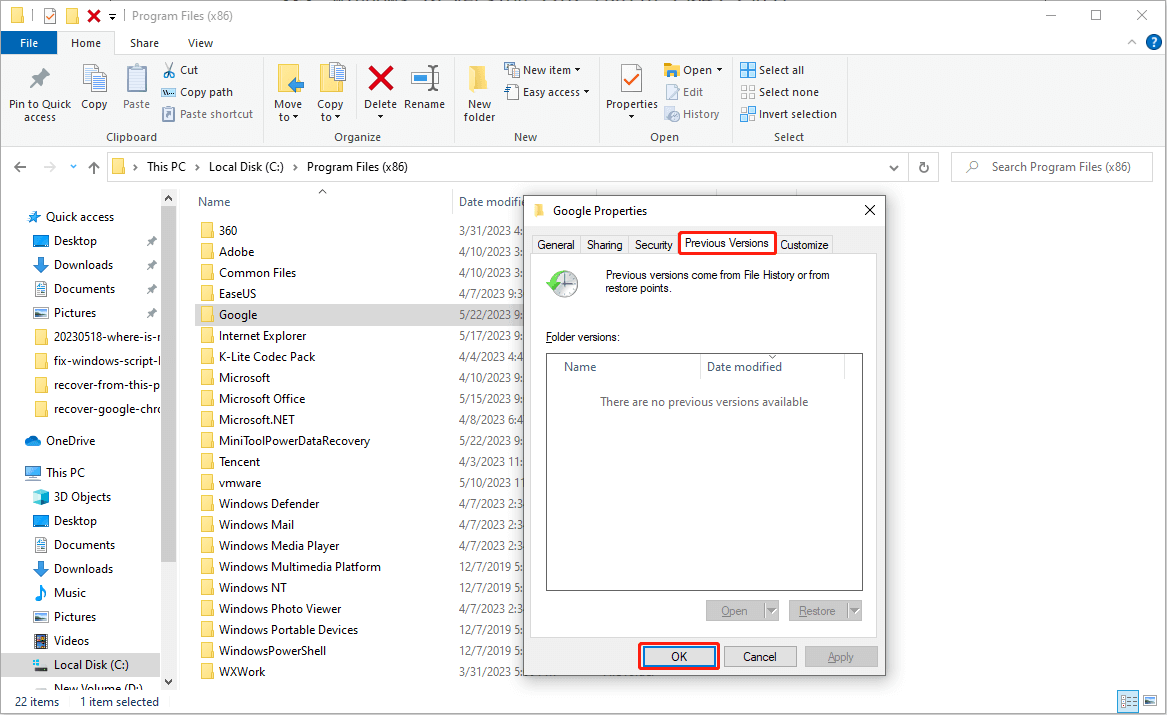Open the New item dropdown
Screen dimensions: 1167x715
pos(543,70)
